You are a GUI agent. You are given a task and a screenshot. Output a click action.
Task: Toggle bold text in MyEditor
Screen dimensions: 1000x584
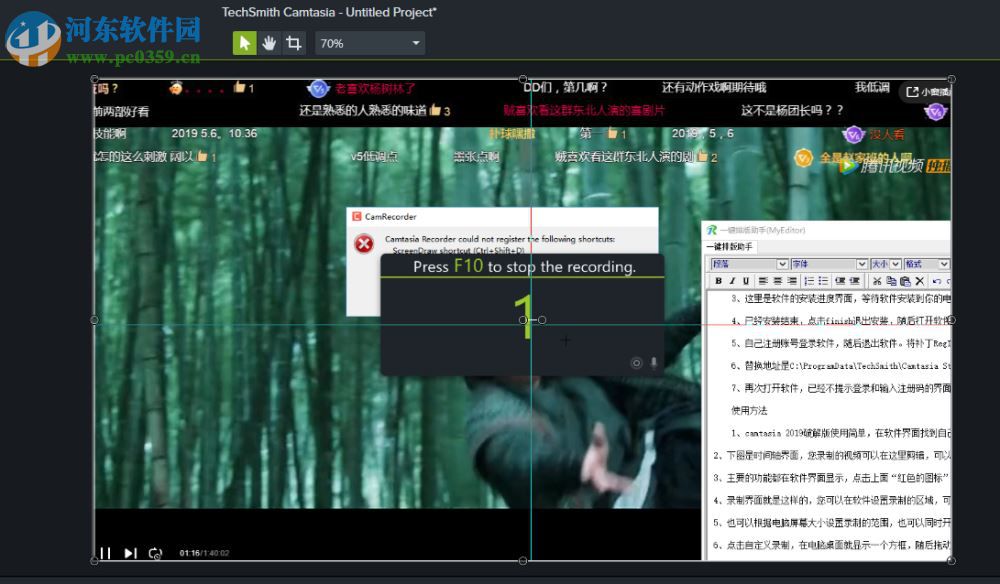pyautogui.click(x=719, y=280)
